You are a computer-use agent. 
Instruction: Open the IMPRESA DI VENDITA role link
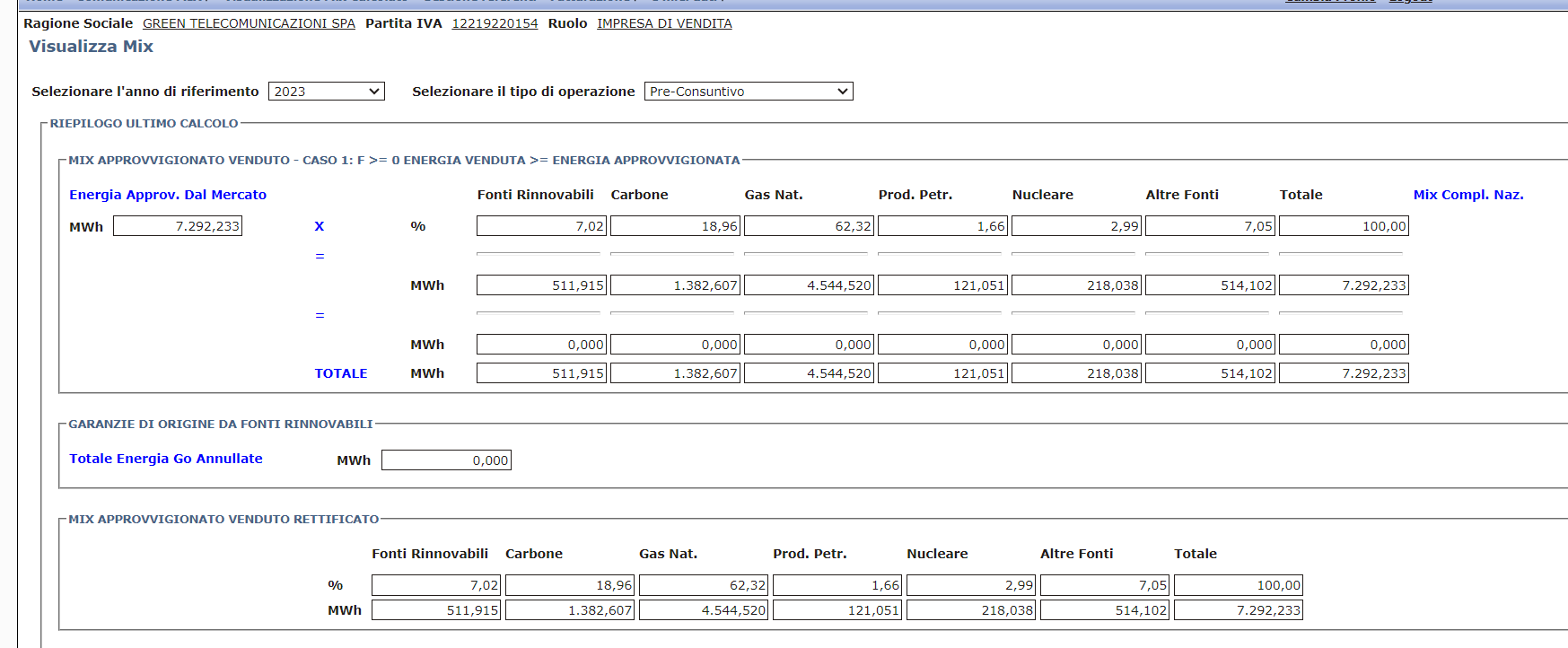click(x=664, y=23)
